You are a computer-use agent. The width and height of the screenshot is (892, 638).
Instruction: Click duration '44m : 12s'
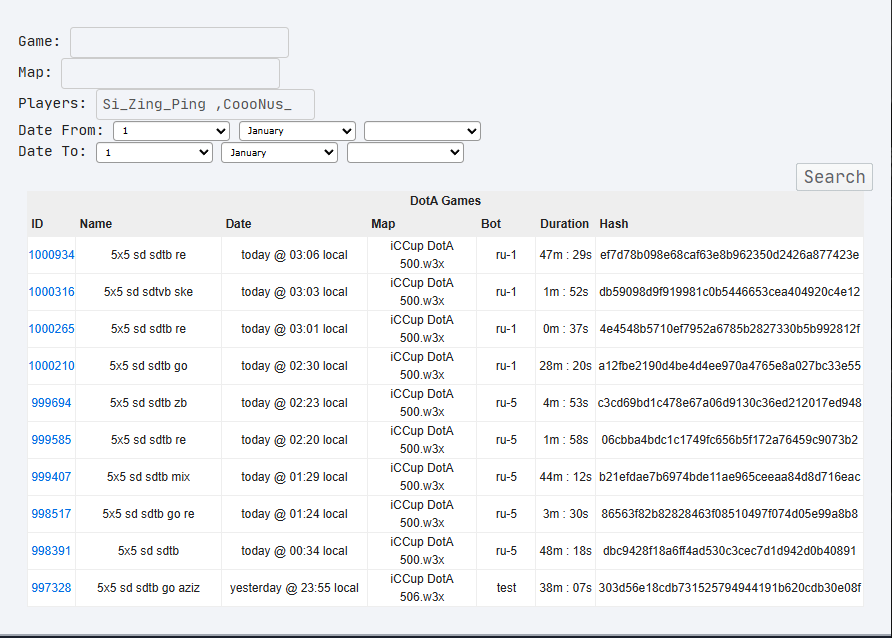click(x=565, y=477)
